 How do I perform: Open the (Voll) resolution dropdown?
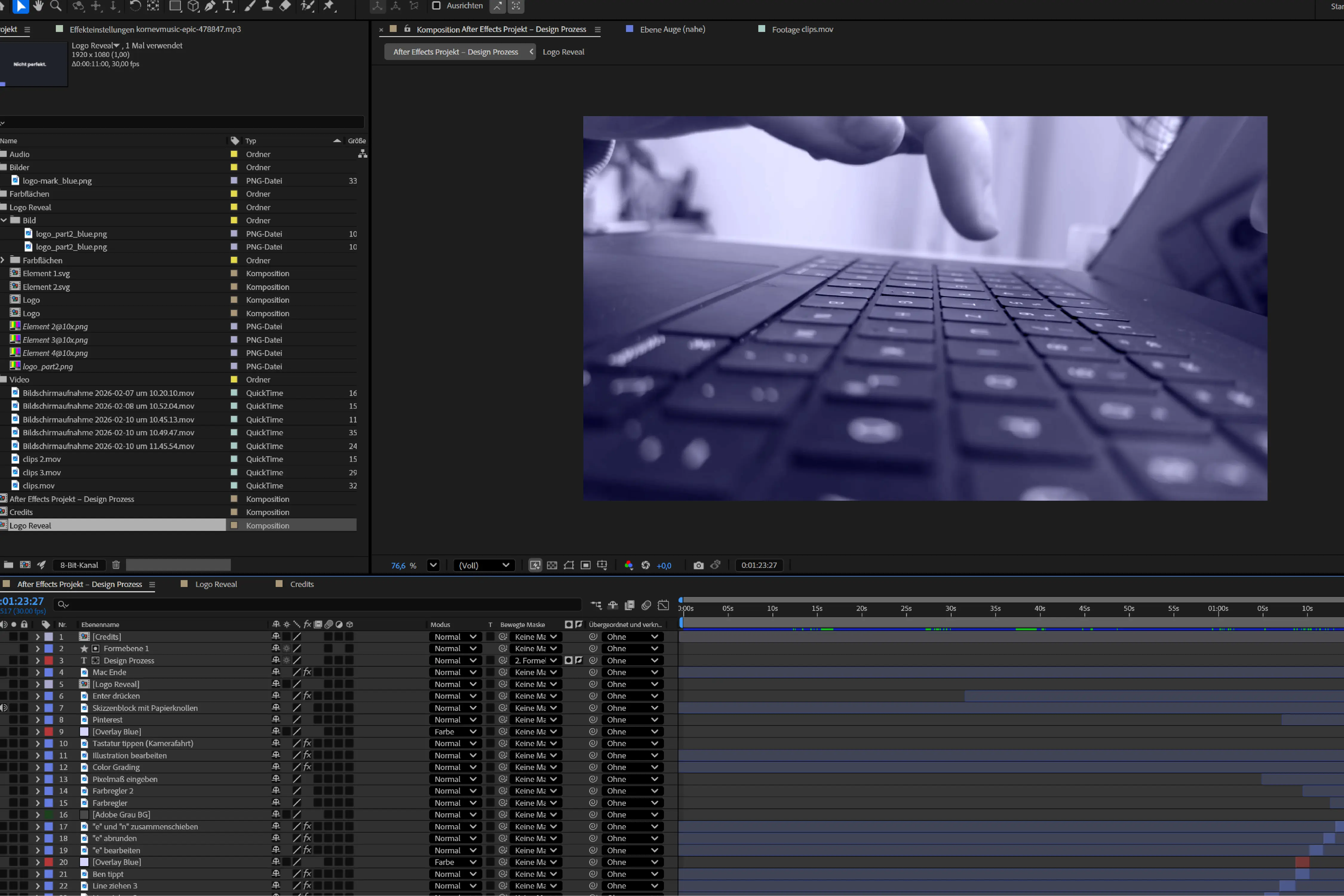[484, 565]
